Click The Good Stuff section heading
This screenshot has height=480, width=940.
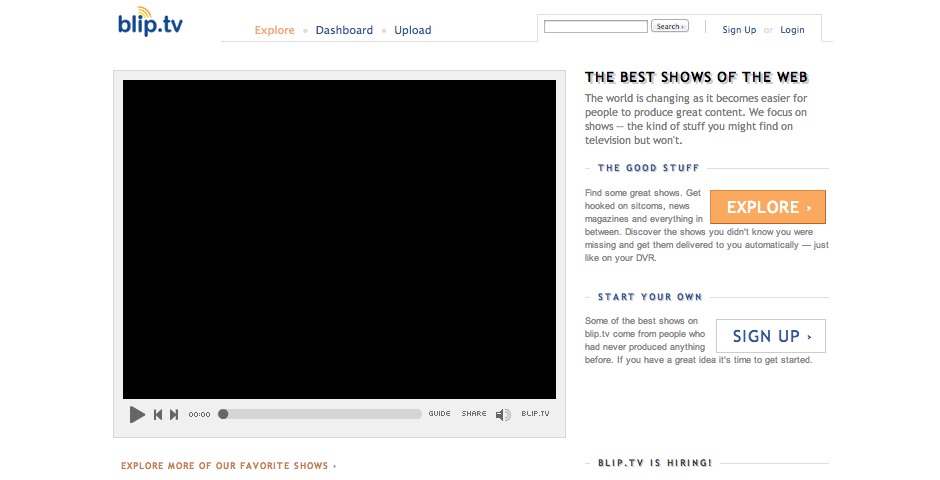pyautogui.click(x=649, y=168)
